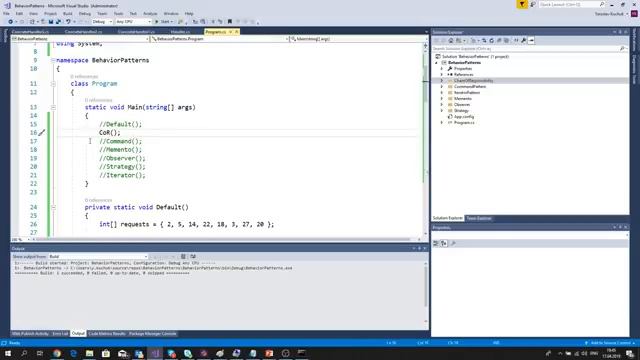Screen dimensions: 640x360
Task: Click the bookmark icon in the toolbar
Action: [x=229, y=22]
